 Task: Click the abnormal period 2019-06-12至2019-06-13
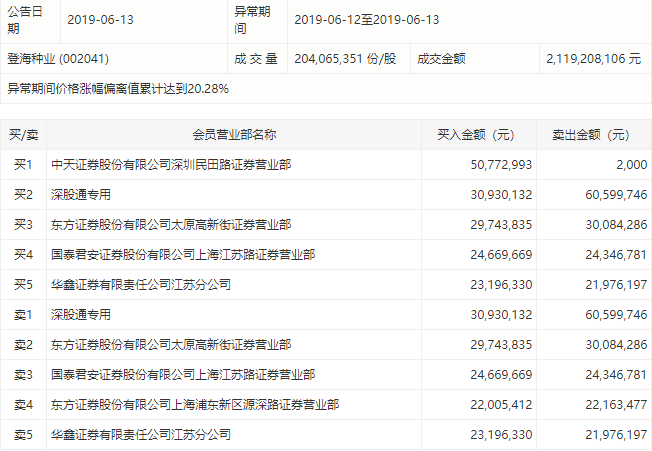(366, 20)
